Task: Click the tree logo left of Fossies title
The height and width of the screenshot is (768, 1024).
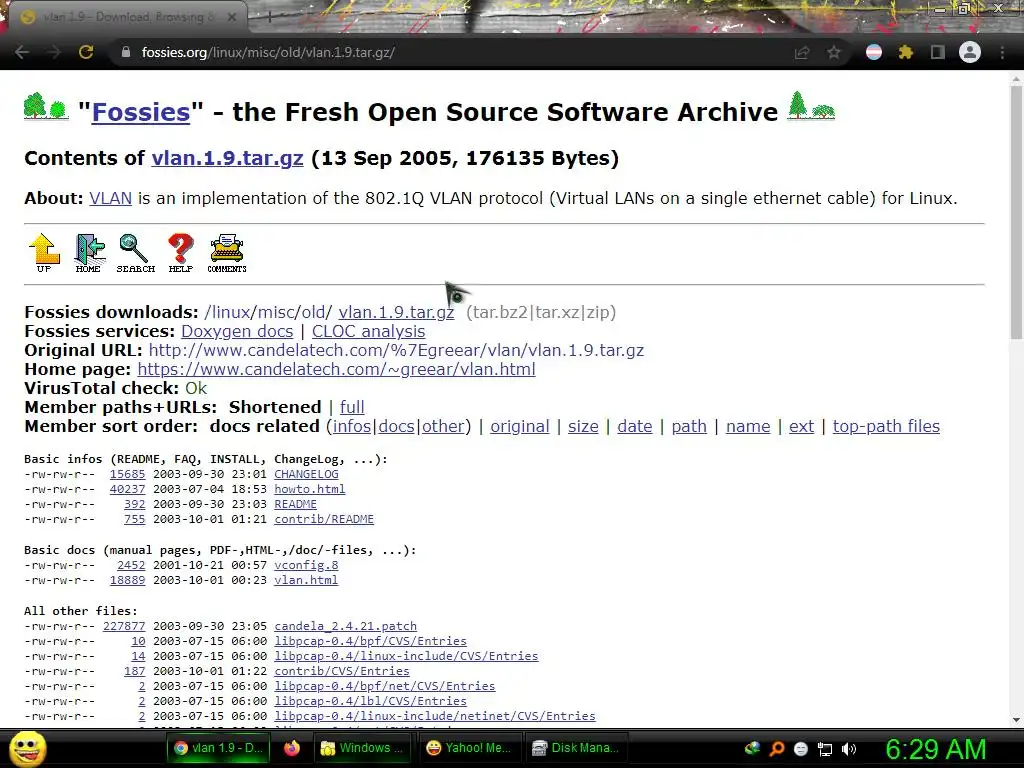Action: [x=46, y=106]
